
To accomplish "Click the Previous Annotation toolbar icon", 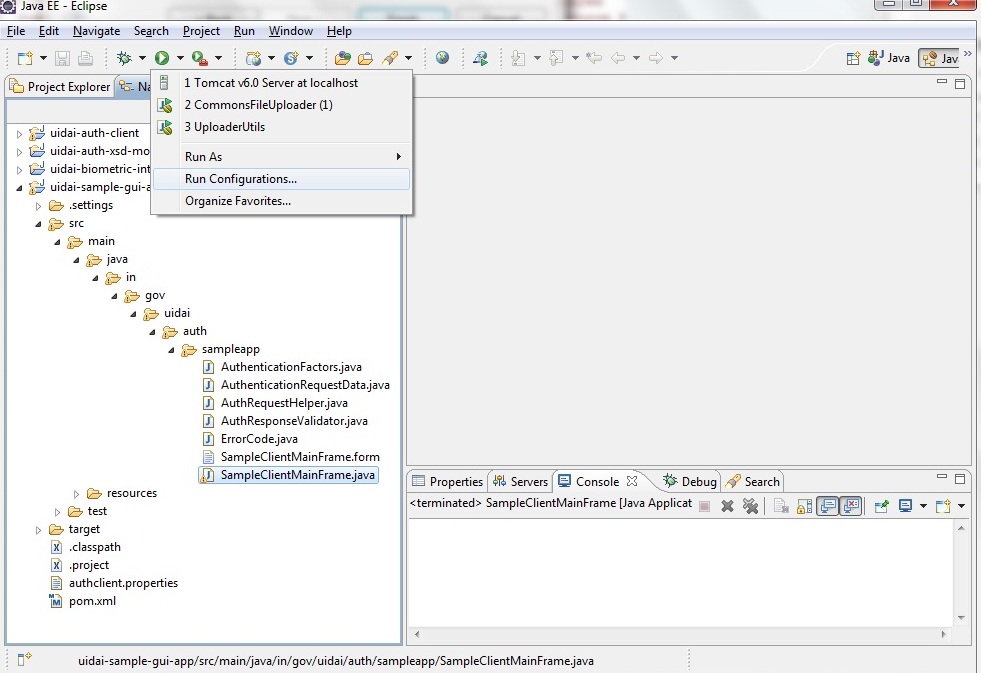I will [556, 58].
